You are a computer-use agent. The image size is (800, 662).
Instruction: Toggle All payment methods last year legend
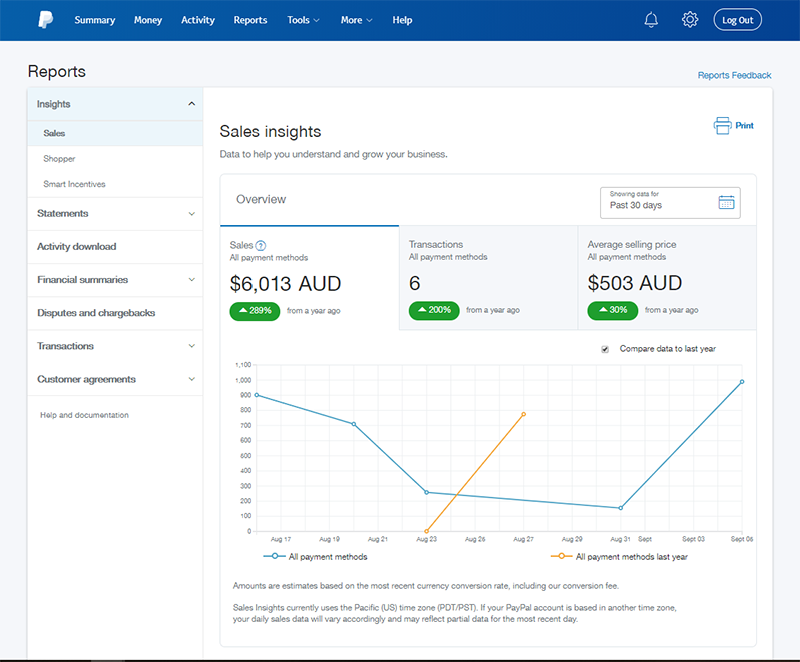[x=619, y=557]
